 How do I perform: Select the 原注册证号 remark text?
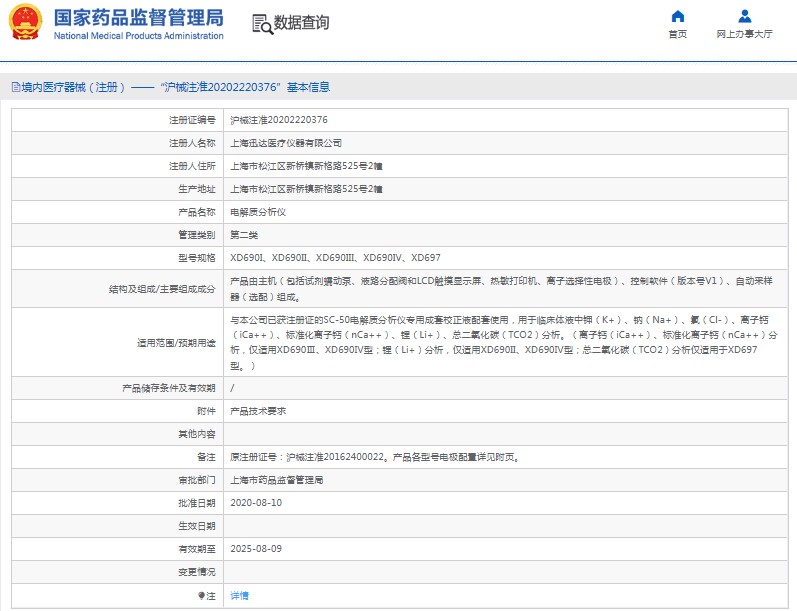(x=376, y=457)
